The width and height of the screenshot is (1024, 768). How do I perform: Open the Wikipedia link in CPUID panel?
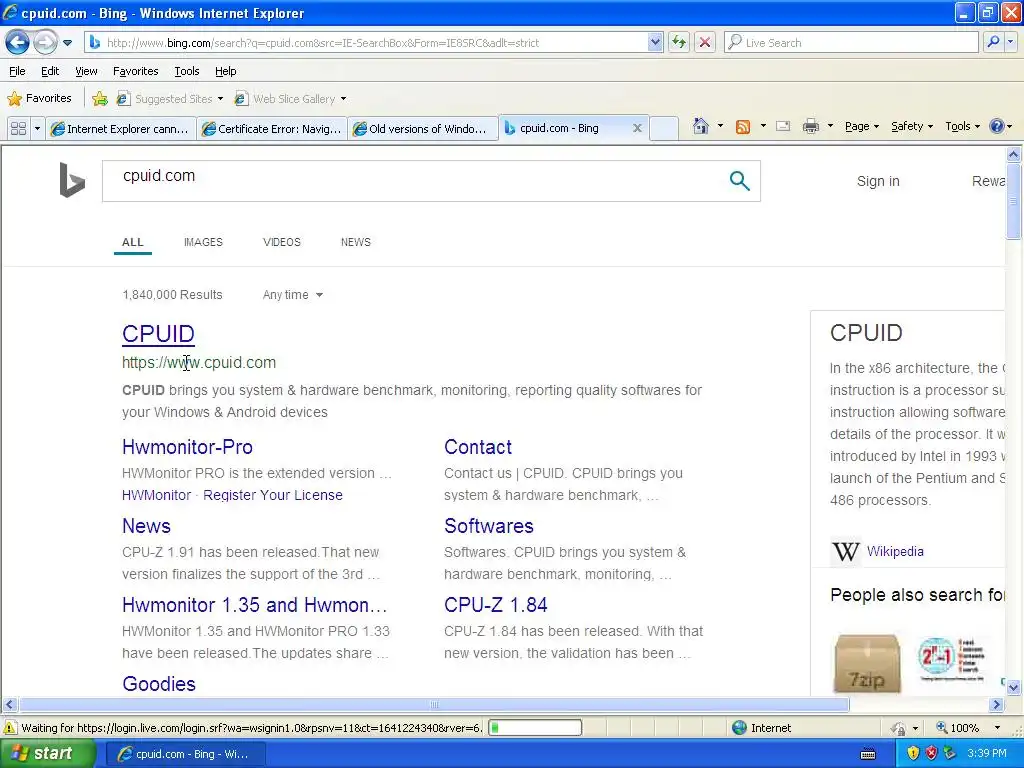tap(895, 552)
